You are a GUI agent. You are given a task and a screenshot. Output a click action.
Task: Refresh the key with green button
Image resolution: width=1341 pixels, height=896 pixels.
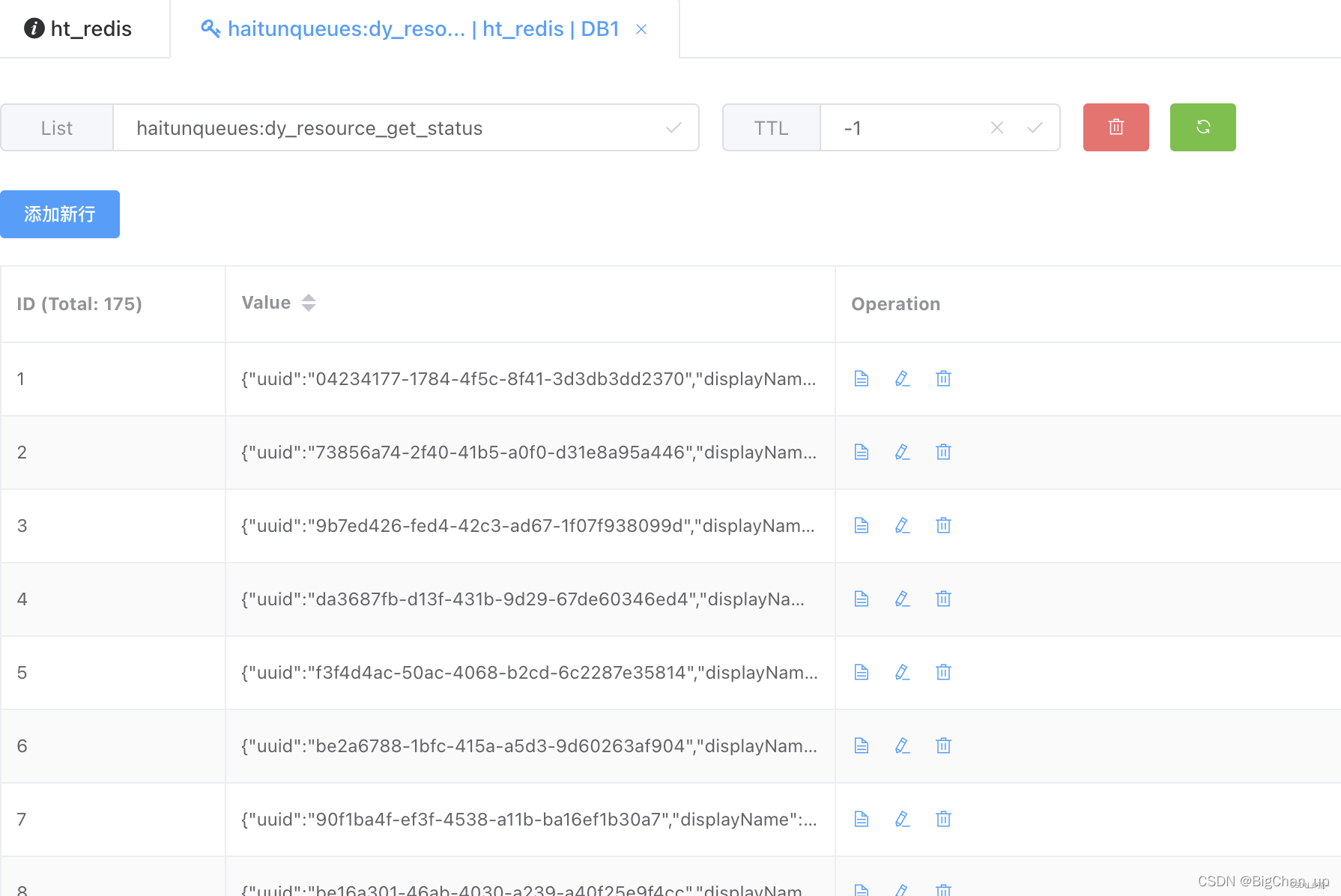pos(1203,127)
